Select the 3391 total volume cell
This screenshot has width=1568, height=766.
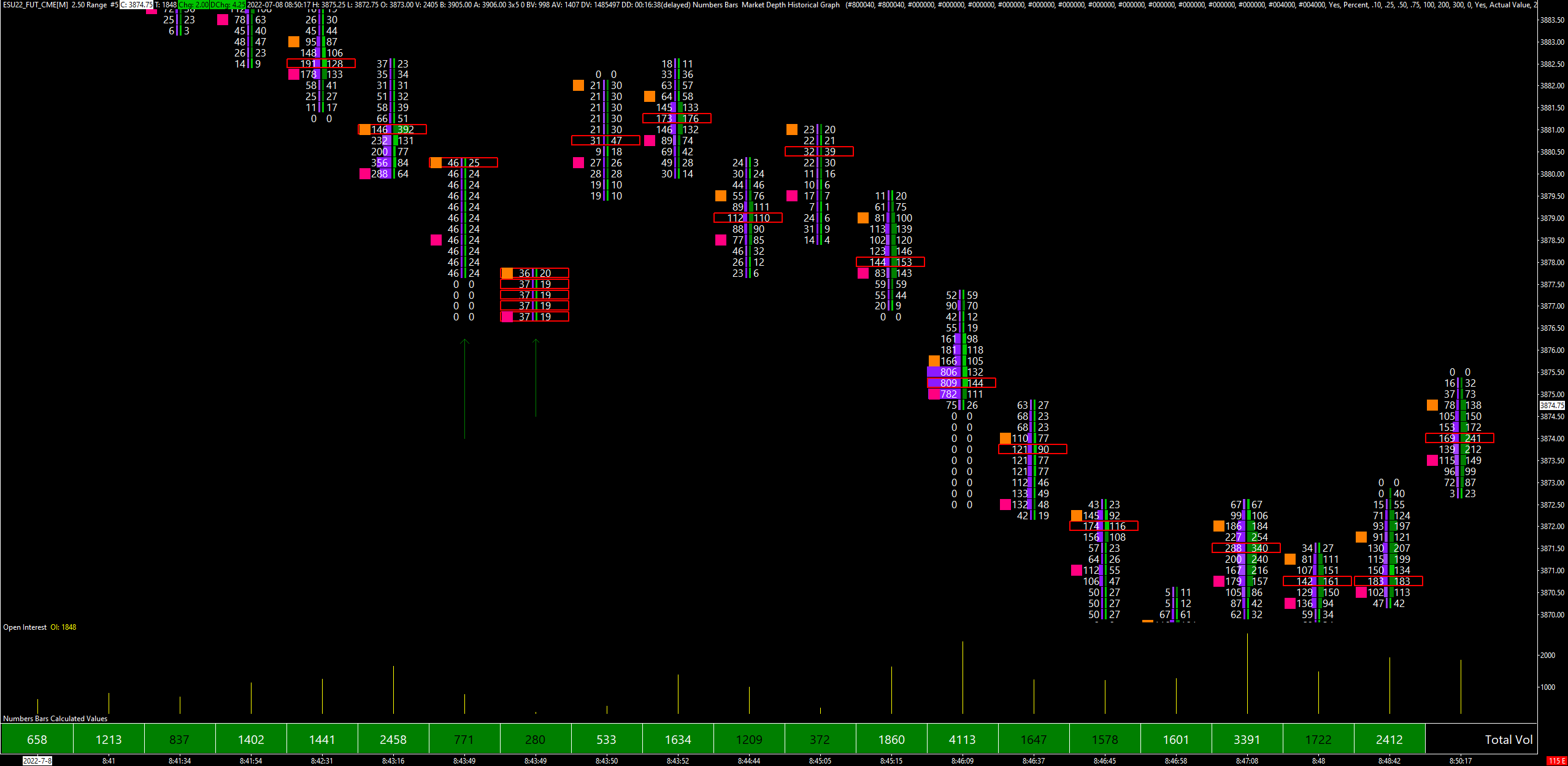(1247, 739)
